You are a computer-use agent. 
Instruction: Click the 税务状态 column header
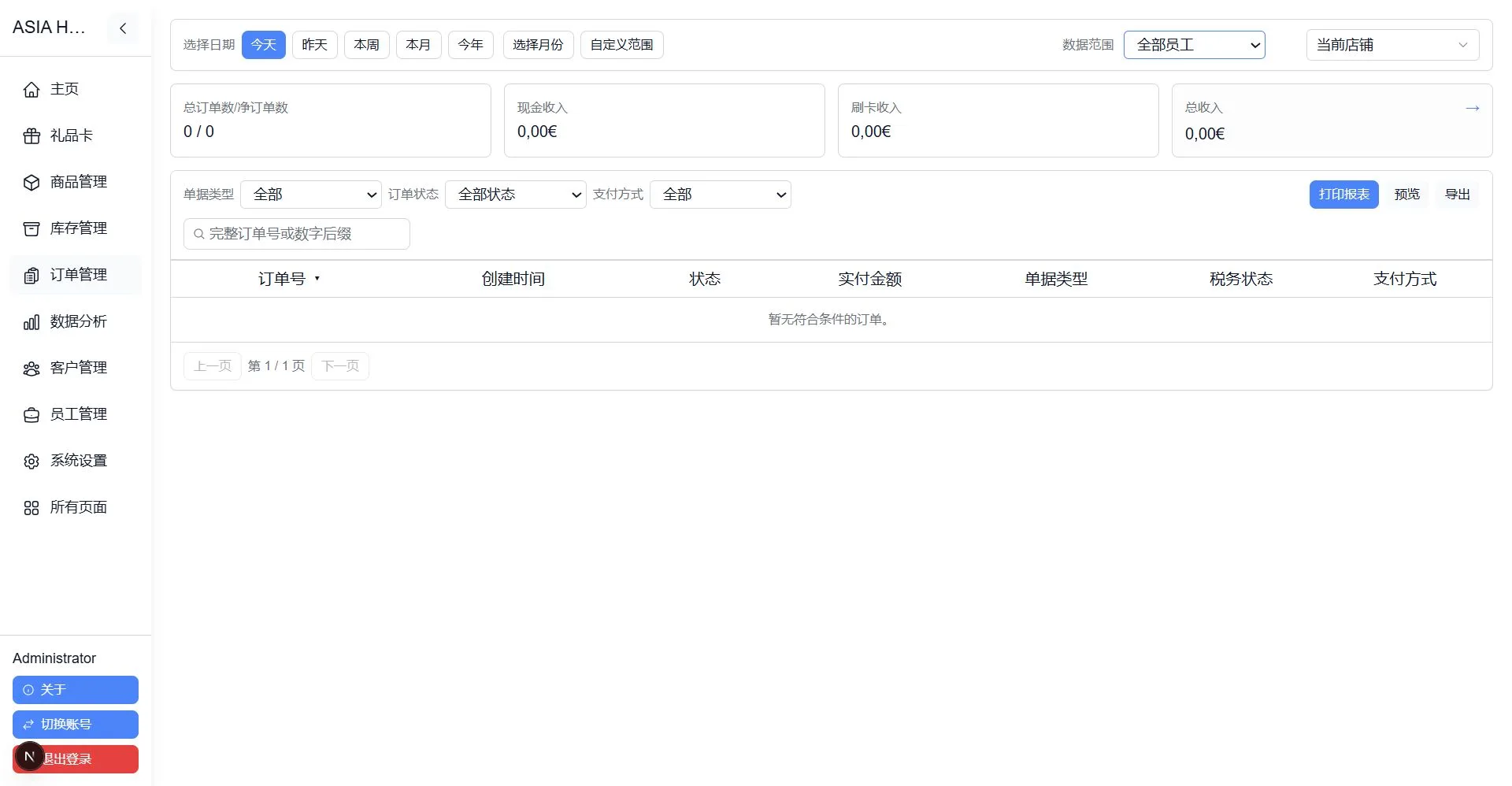[1241, 279]
